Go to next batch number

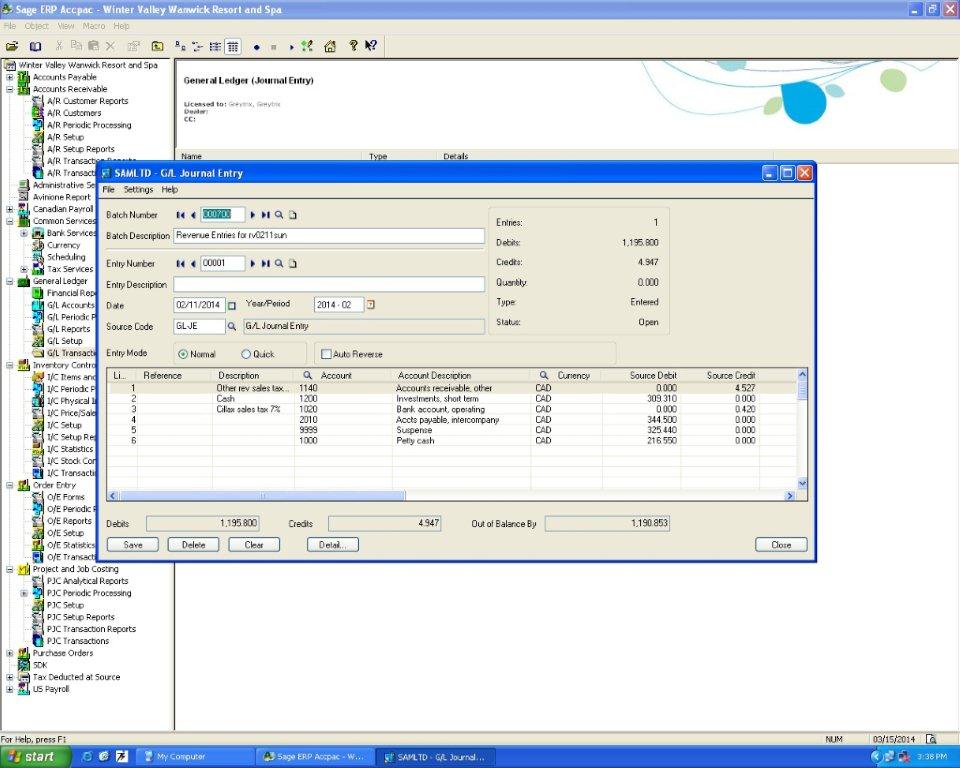(252, 215)
